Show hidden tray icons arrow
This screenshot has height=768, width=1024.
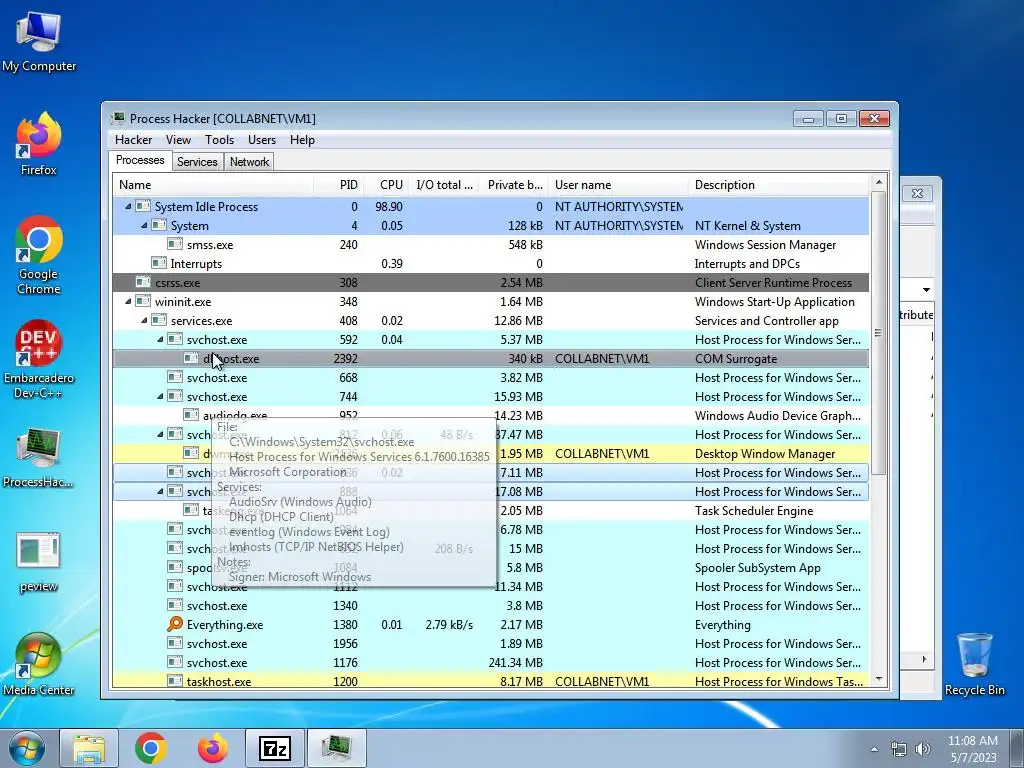coord(874,749)
